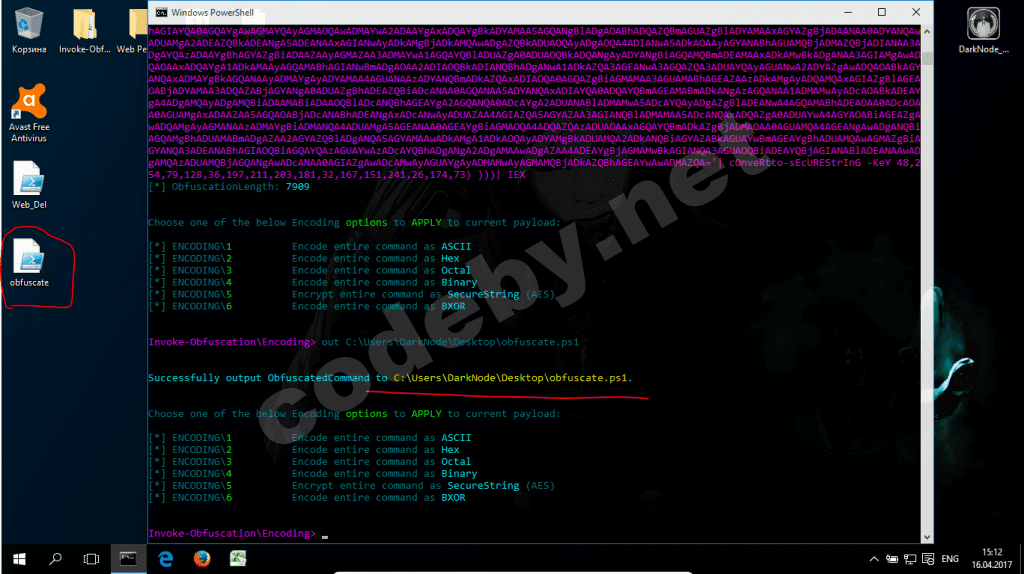Click the PowerShell window title bar icon
The width and height of the screenshot is (1024, 574).
(x=161, y=12)
